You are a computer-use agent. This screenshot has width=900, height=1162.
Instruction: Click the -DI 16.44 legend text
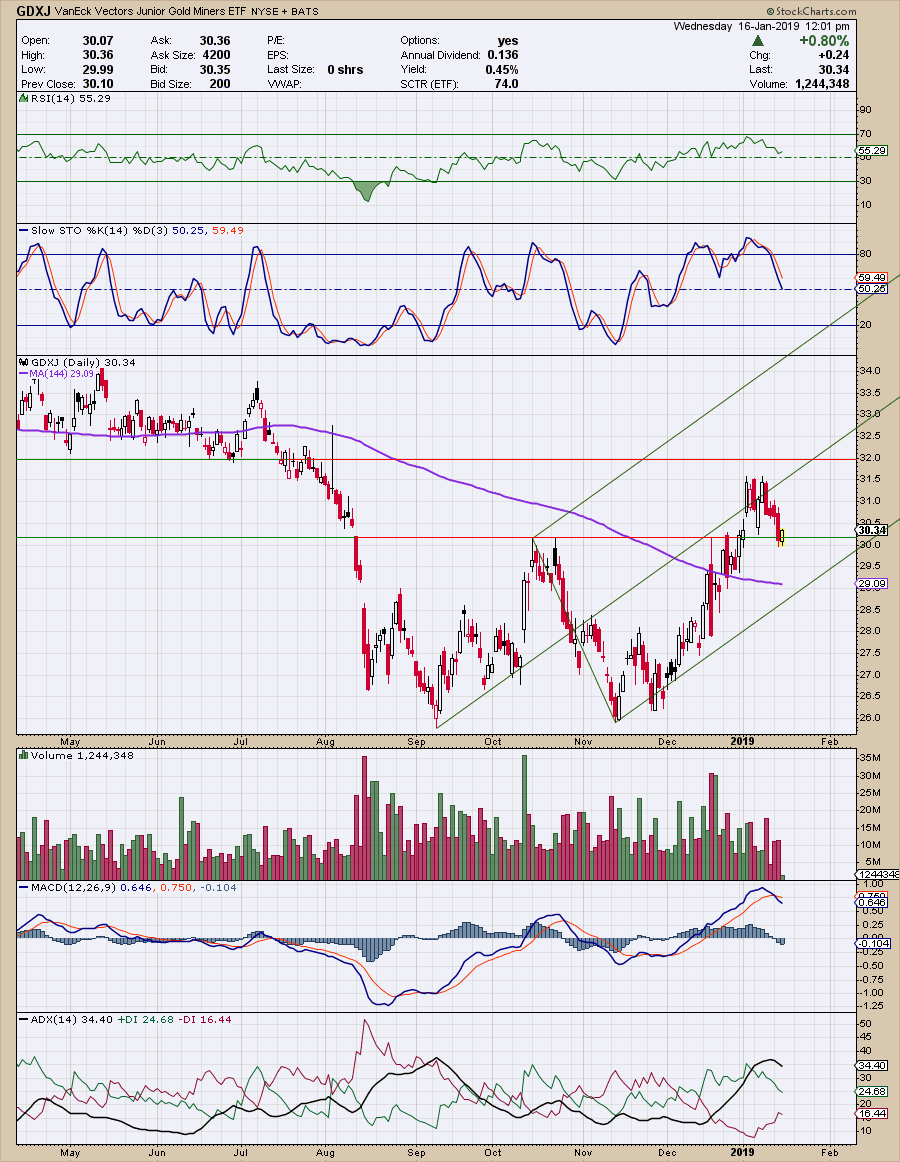point(205,1020)
